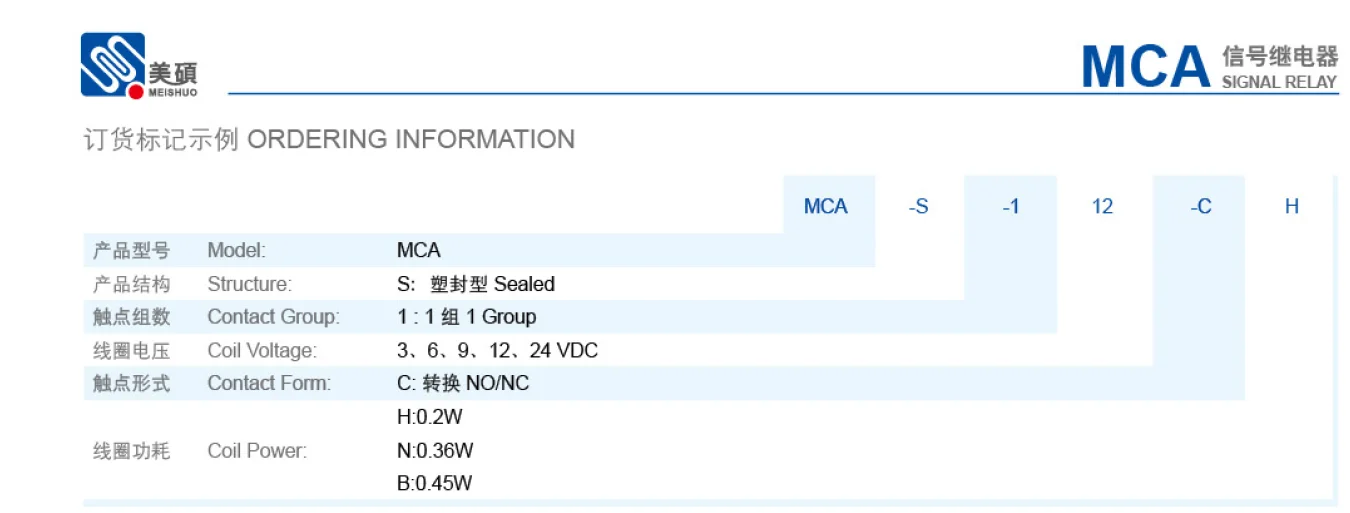The width and height of the screenshot is (1350, 513).
Task: Click the 12 voltage code cell
Action: tap(1102, 207)
